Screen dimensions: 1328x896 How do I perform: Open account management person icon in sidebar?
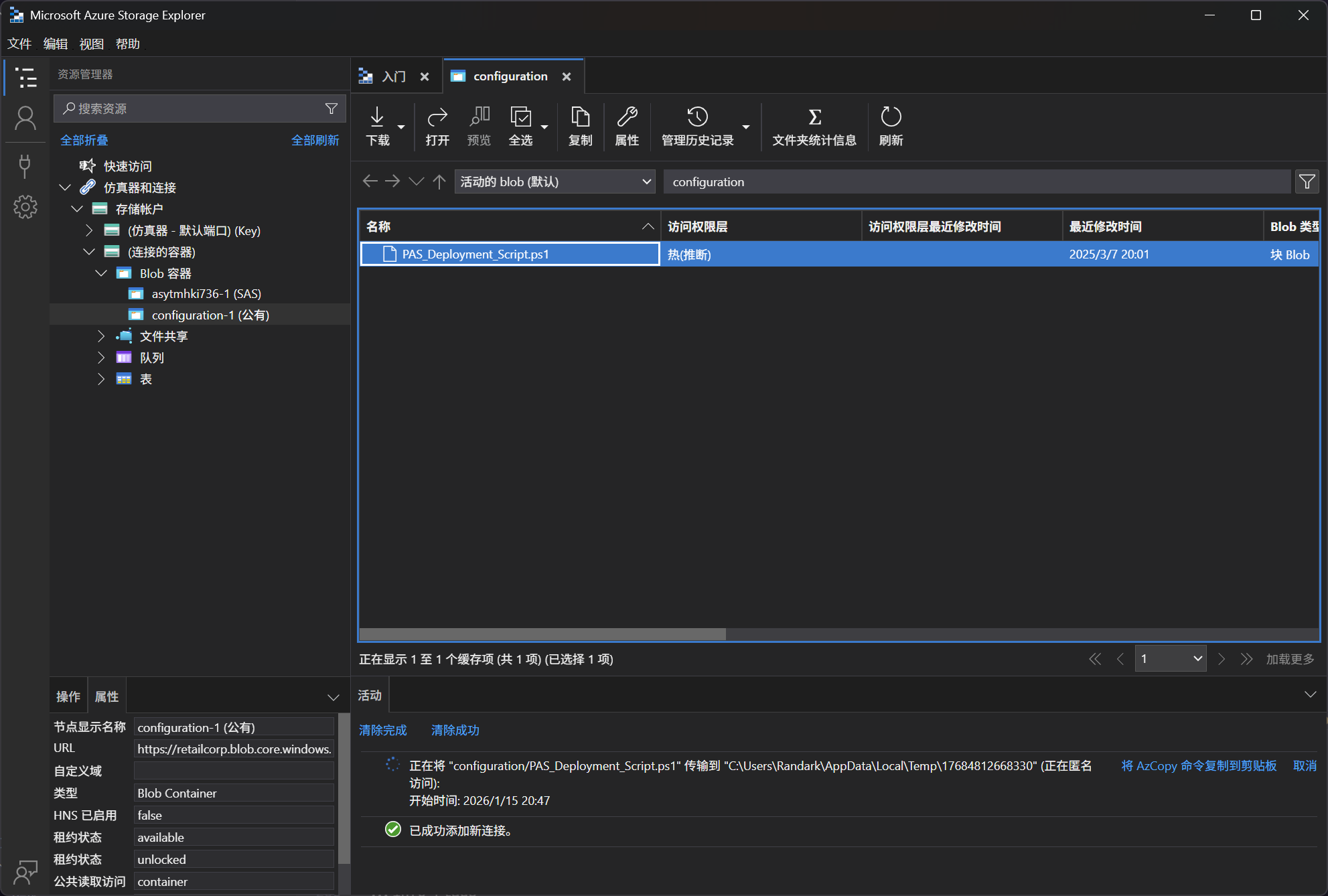(25, 119)
